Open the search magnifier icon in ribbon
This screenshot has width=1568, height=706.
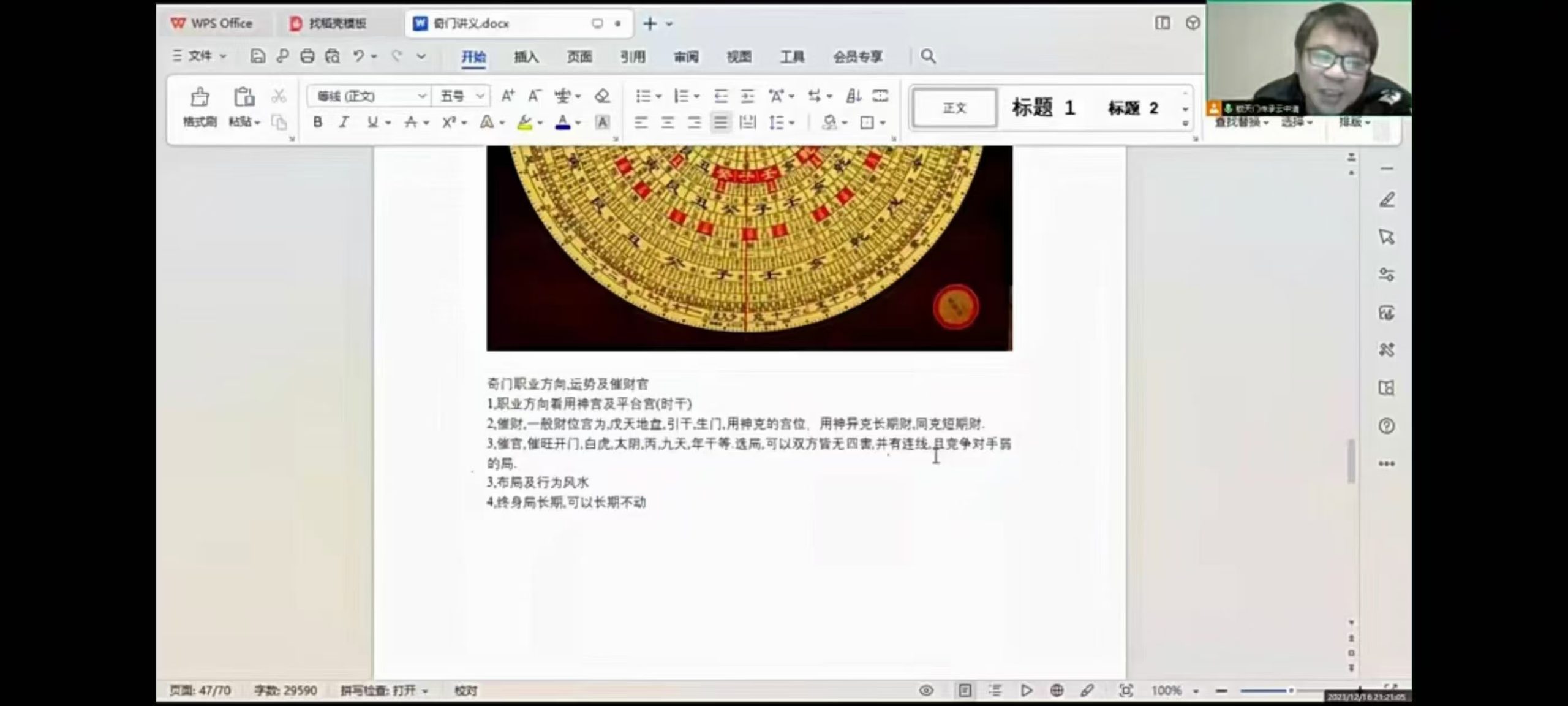pos(928,56)
